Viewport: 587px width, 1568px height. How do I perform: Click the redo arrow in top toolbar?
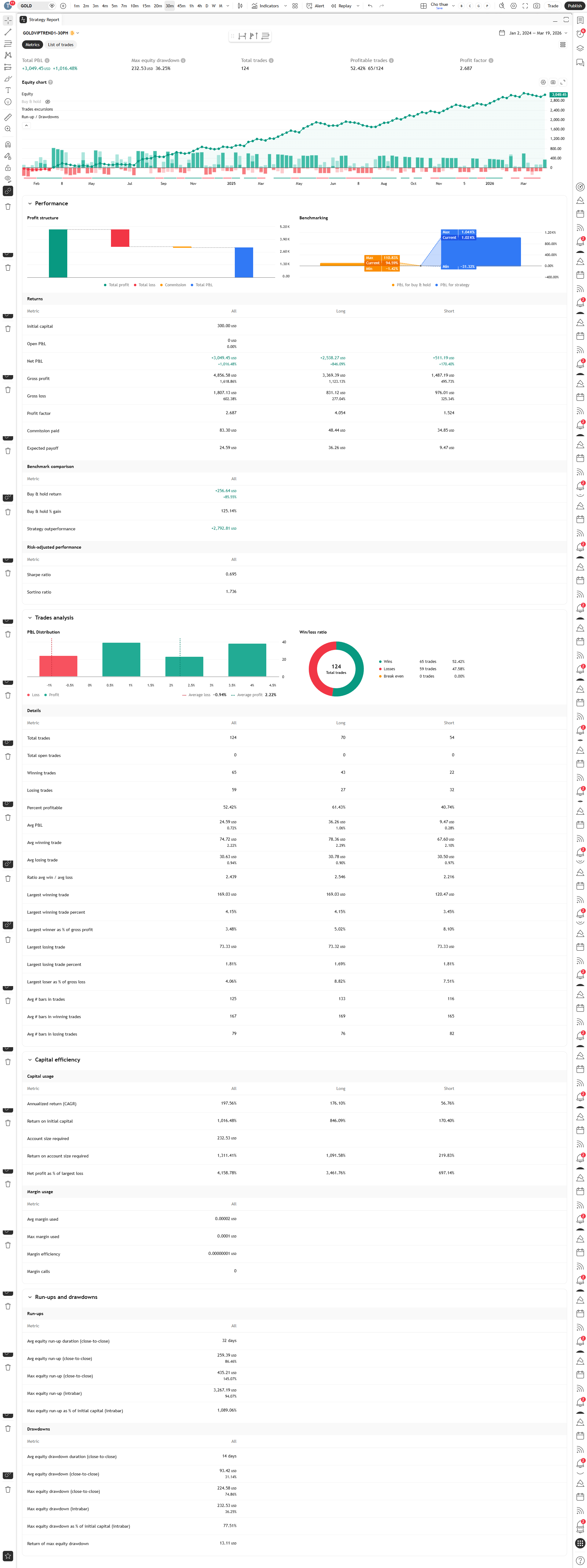tap(381, 6)
